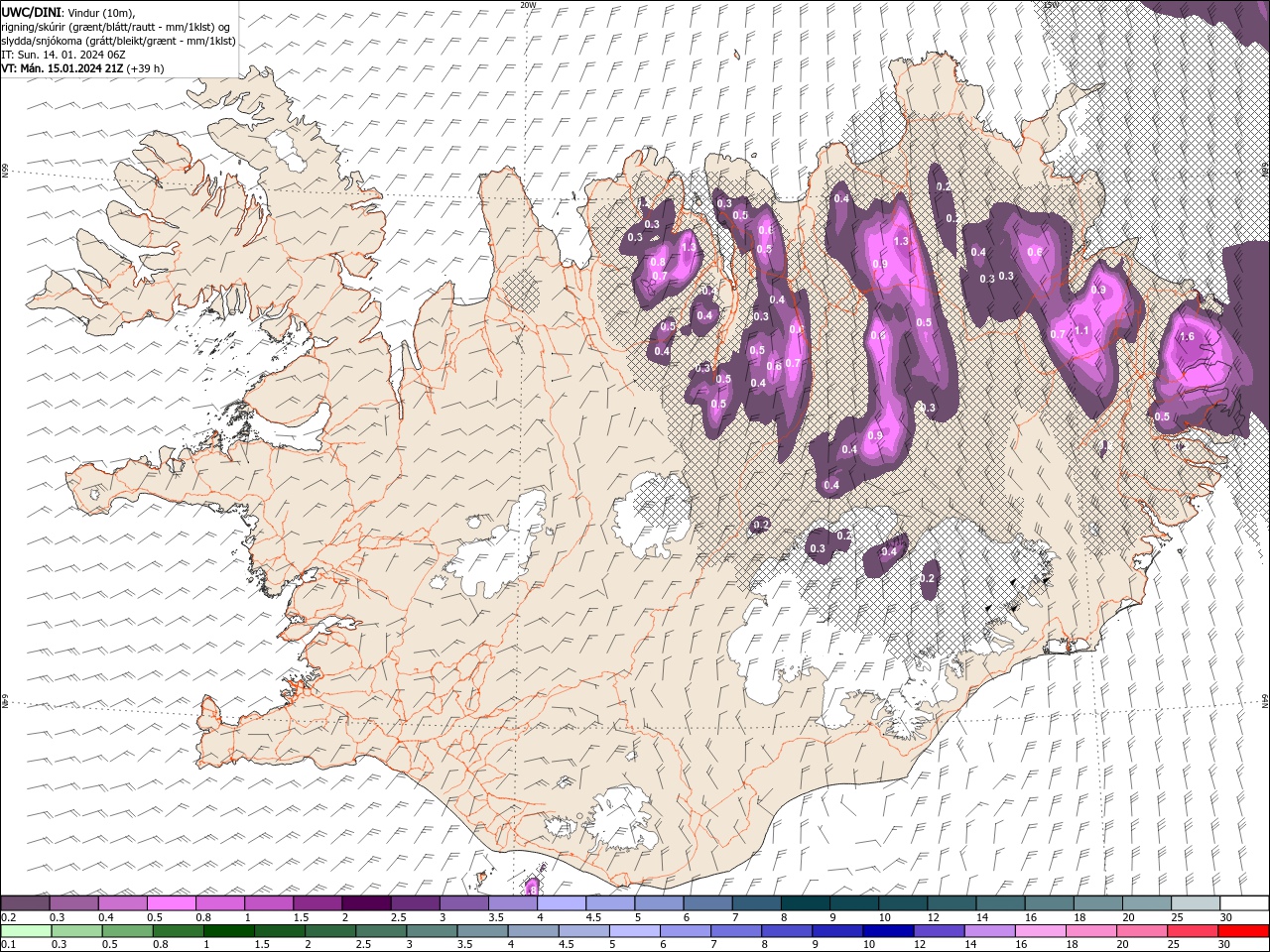Pick the bright pink 0.5 swatch, upper legend

(172, 902)
